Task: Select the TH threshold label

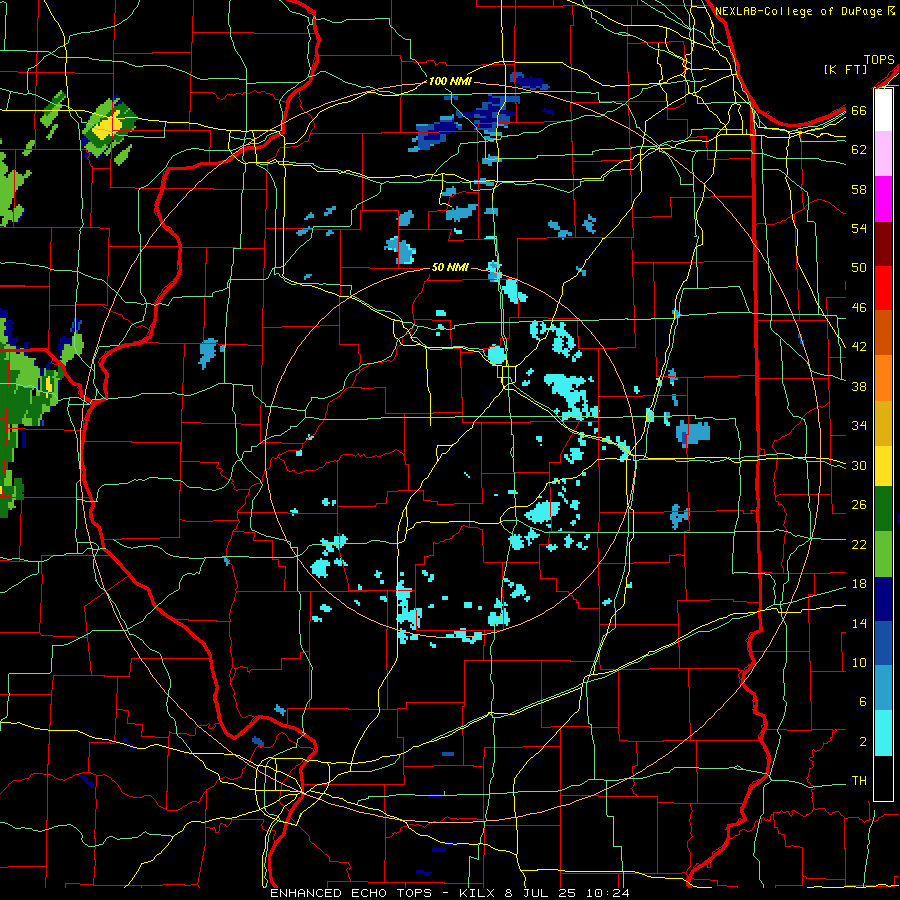Action: [x=859, y=781]
